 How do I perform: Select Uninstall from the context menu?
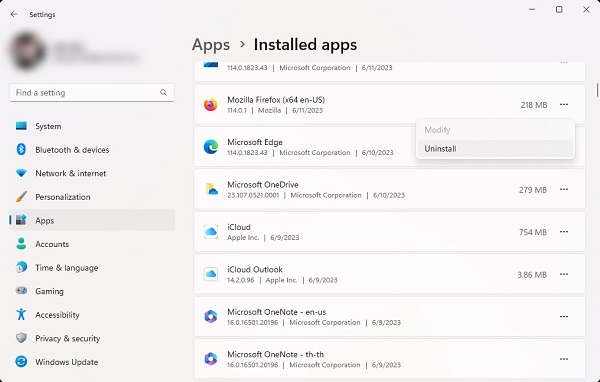(x=495, y=149)
